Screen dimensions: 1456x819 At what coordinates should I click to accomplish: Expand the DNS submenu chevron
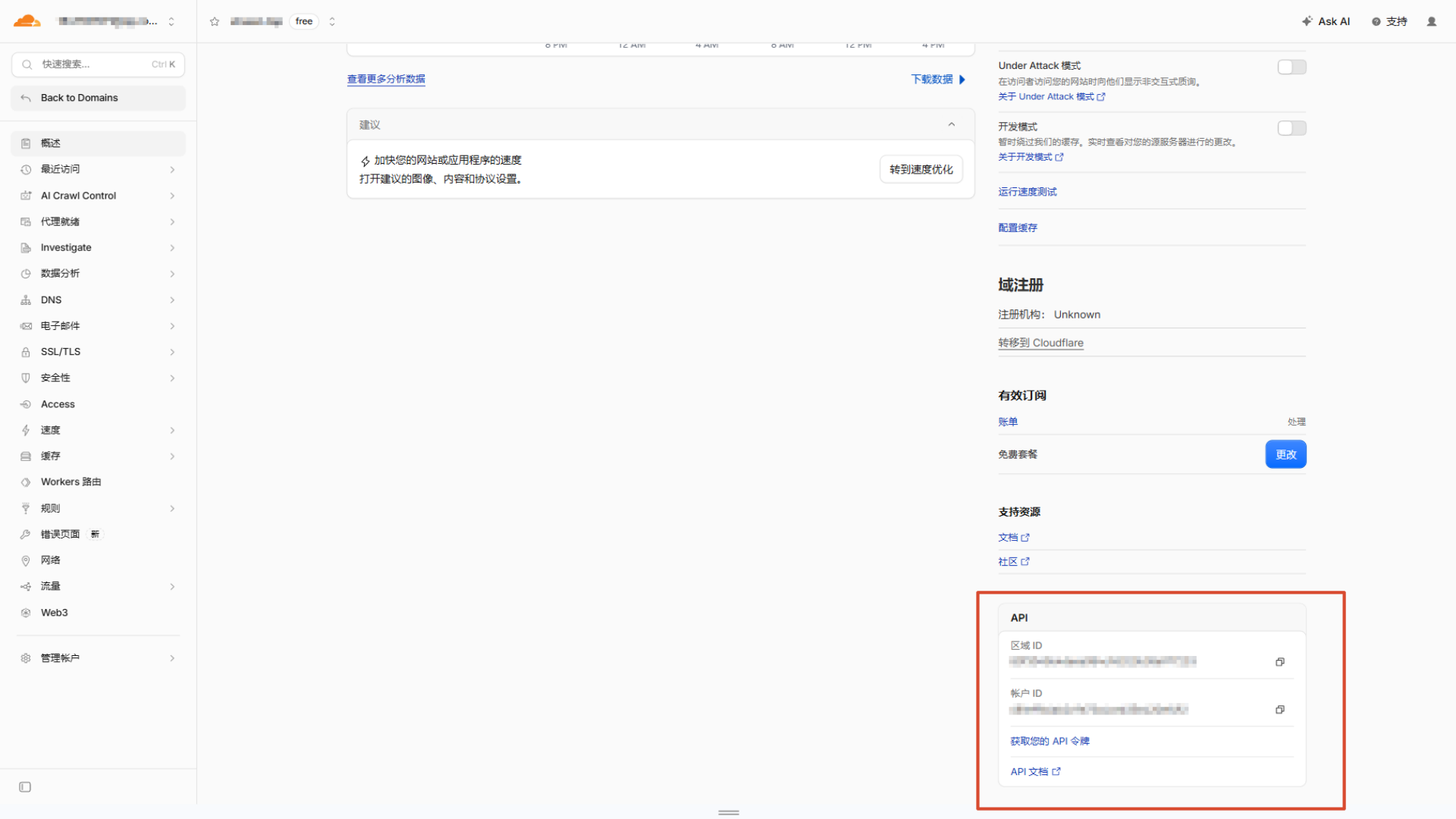coord(172,300)
